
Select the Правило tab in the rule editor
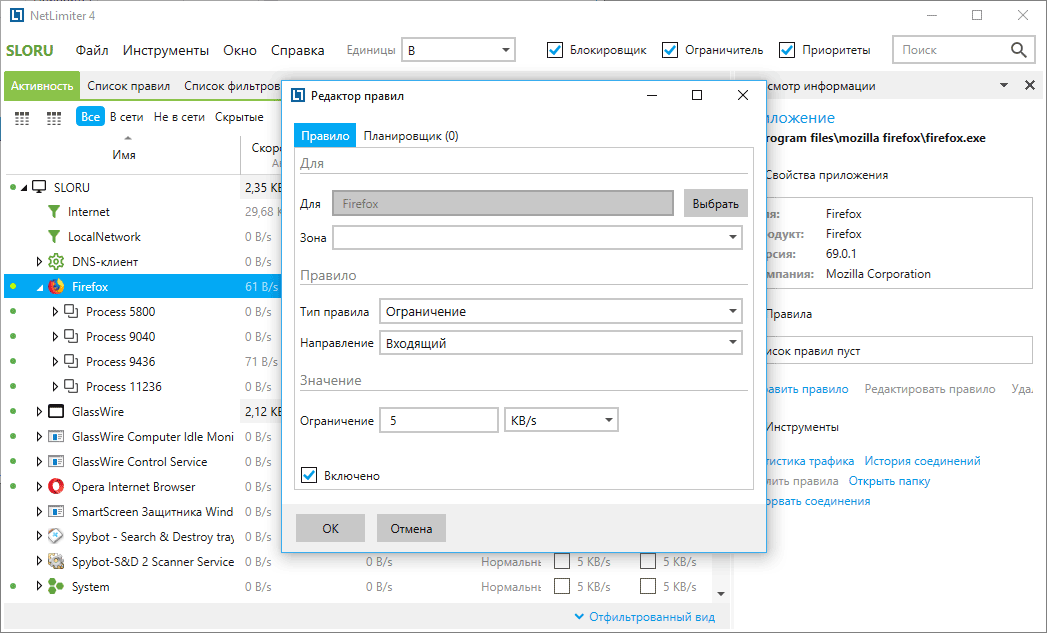tap(325, 136)
